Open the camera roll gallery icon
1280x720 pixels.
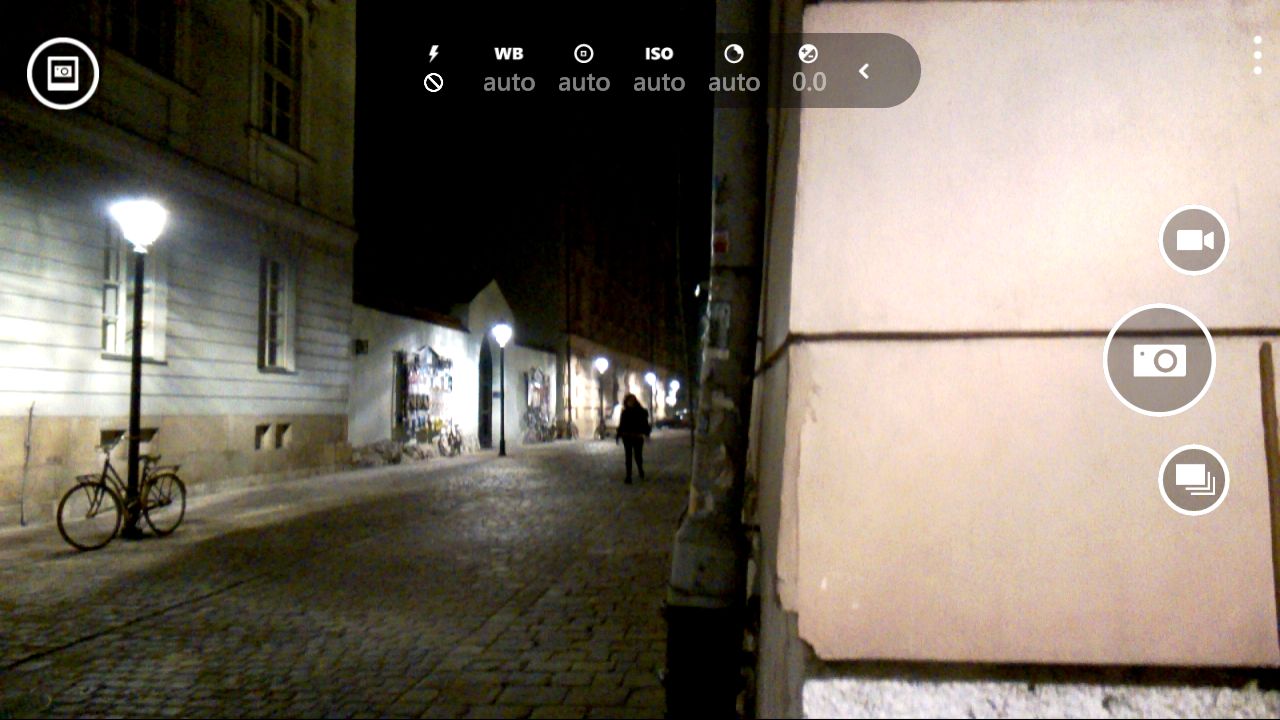click(63, 73)
